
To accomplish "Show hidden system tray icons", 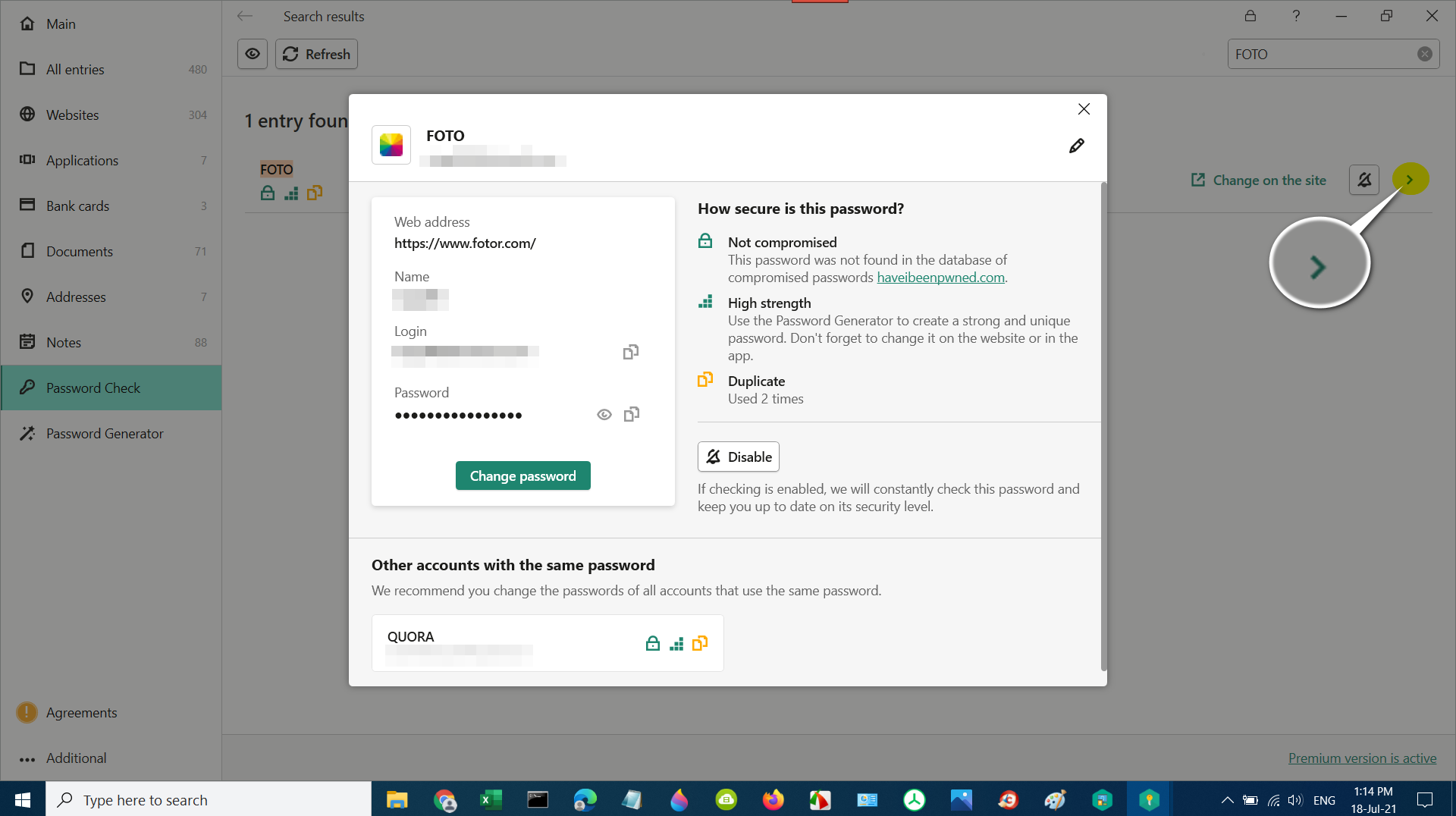I will click(1226, 800).
